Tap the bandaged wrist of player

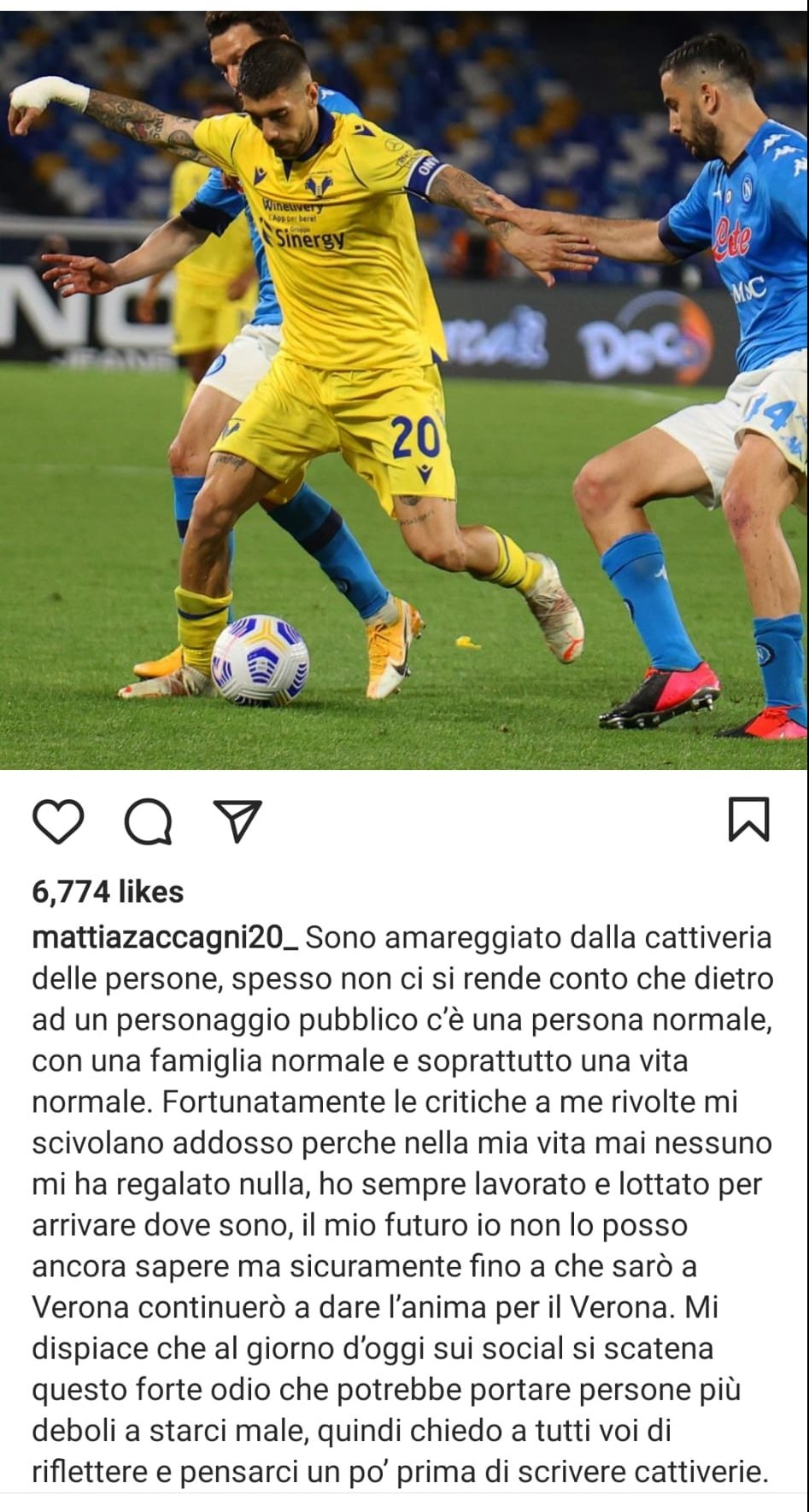click(x=47, y=93)
